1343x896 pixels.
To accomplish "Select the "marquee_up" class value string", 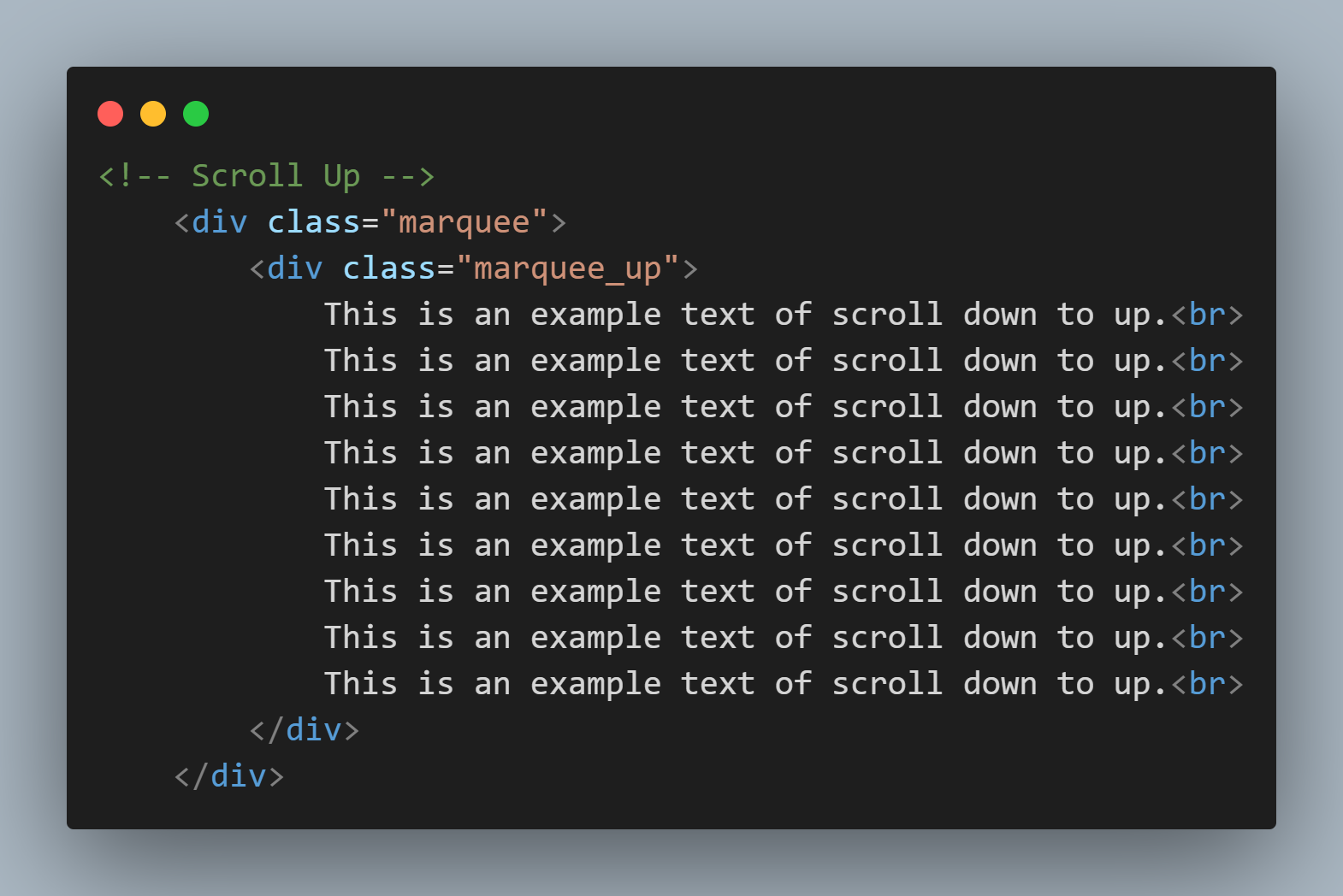I will 567,268.
